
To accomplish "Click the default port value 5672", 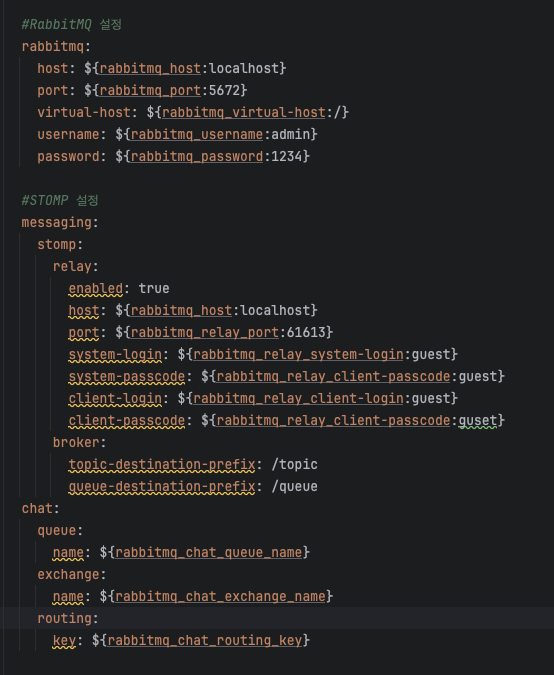I will 224,90.
